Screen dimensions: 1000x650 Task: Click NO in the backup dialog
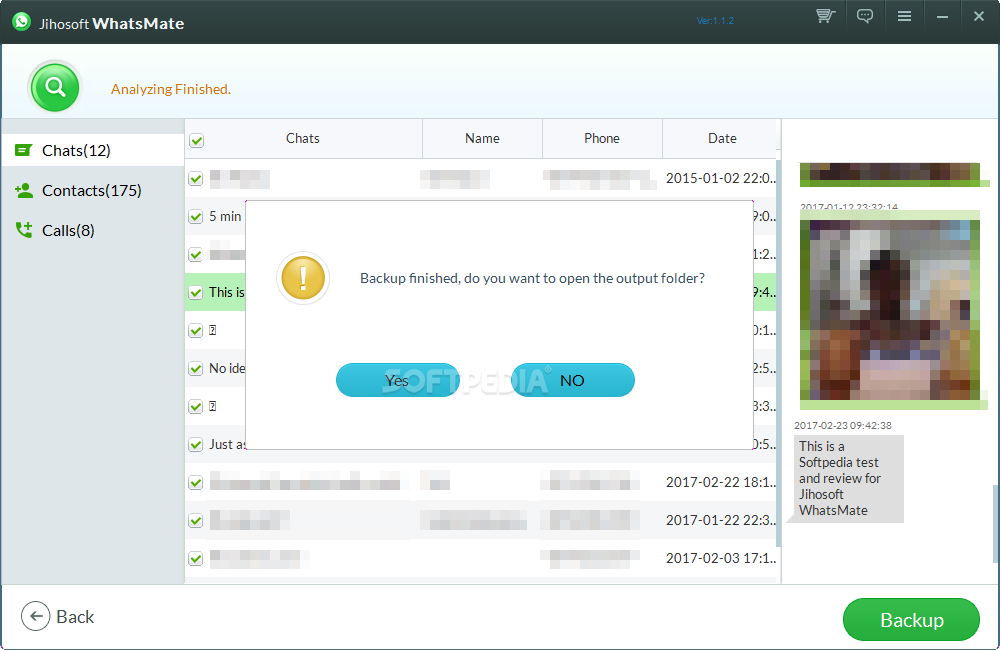pos(573,380)
